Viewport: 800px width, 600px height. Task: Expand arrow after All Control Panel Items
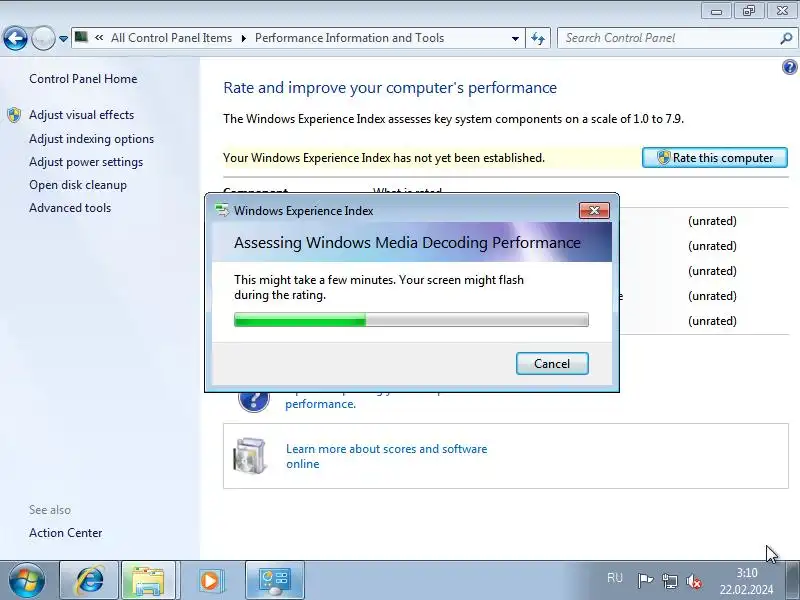click(243, 38)
